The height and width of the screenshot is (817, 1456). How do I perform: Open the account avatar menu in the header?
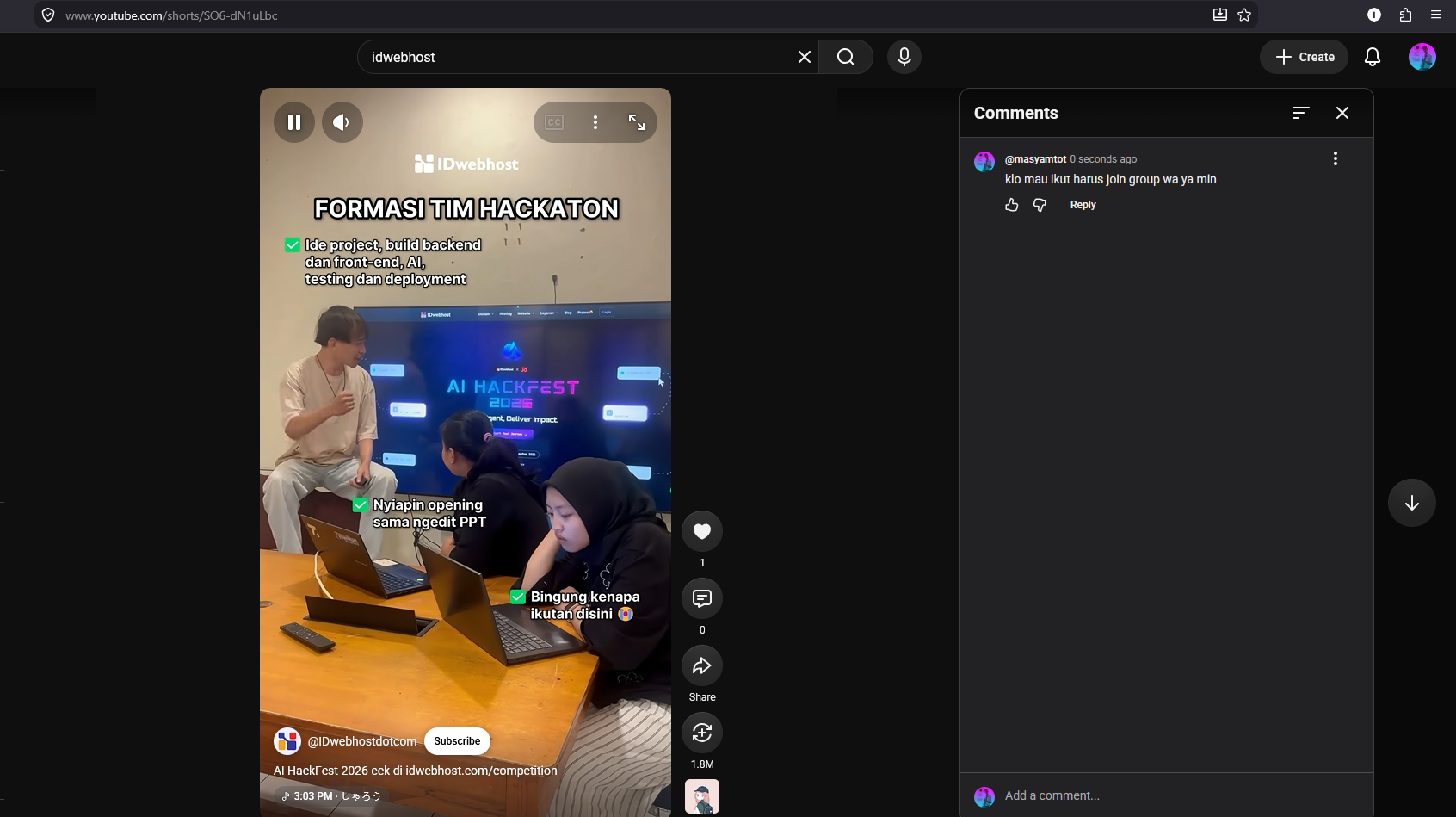click(1422, 57)
